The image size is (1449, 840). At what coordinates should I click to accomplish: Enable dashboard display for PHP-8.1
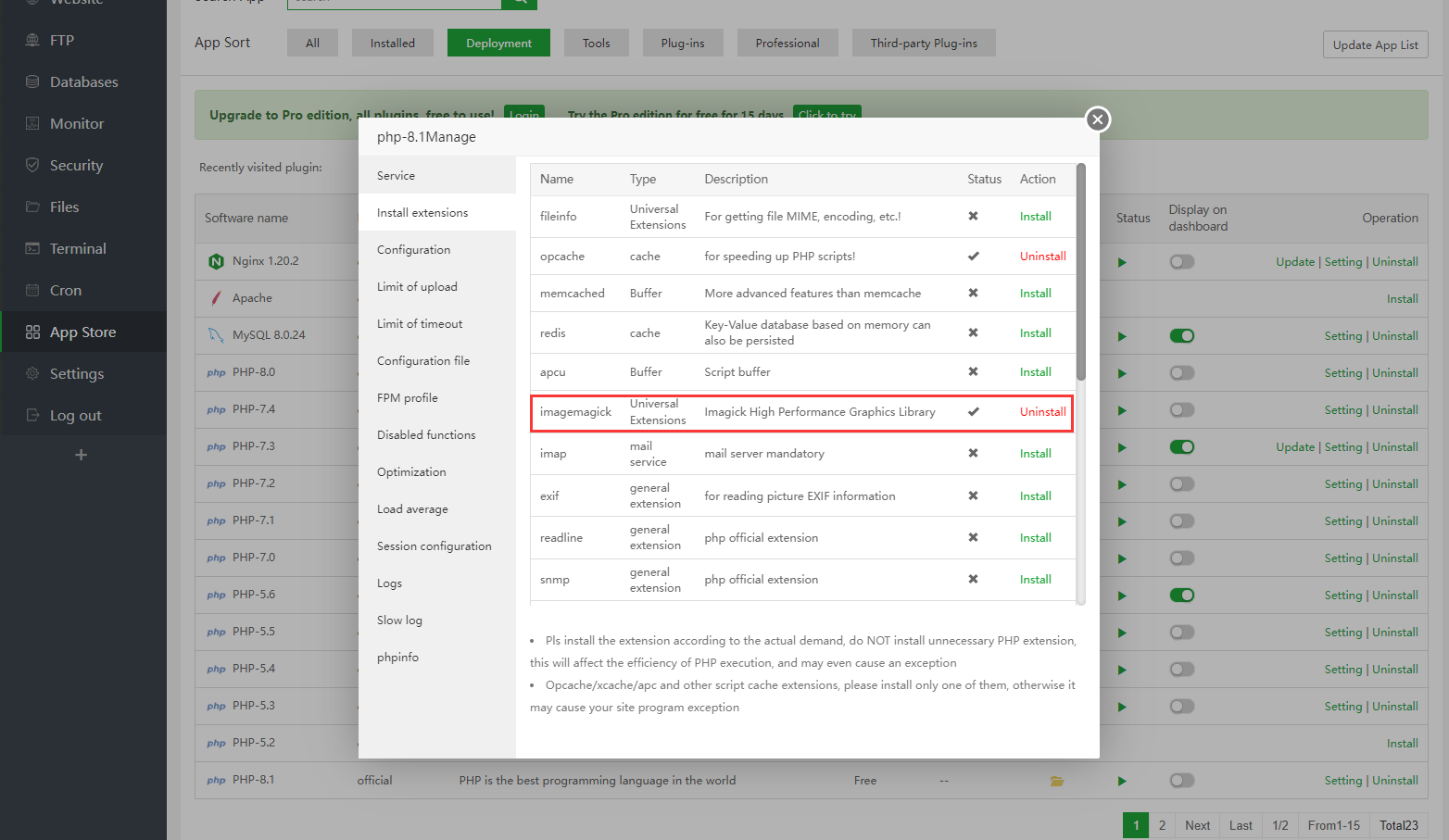(x=1182, y=780)
